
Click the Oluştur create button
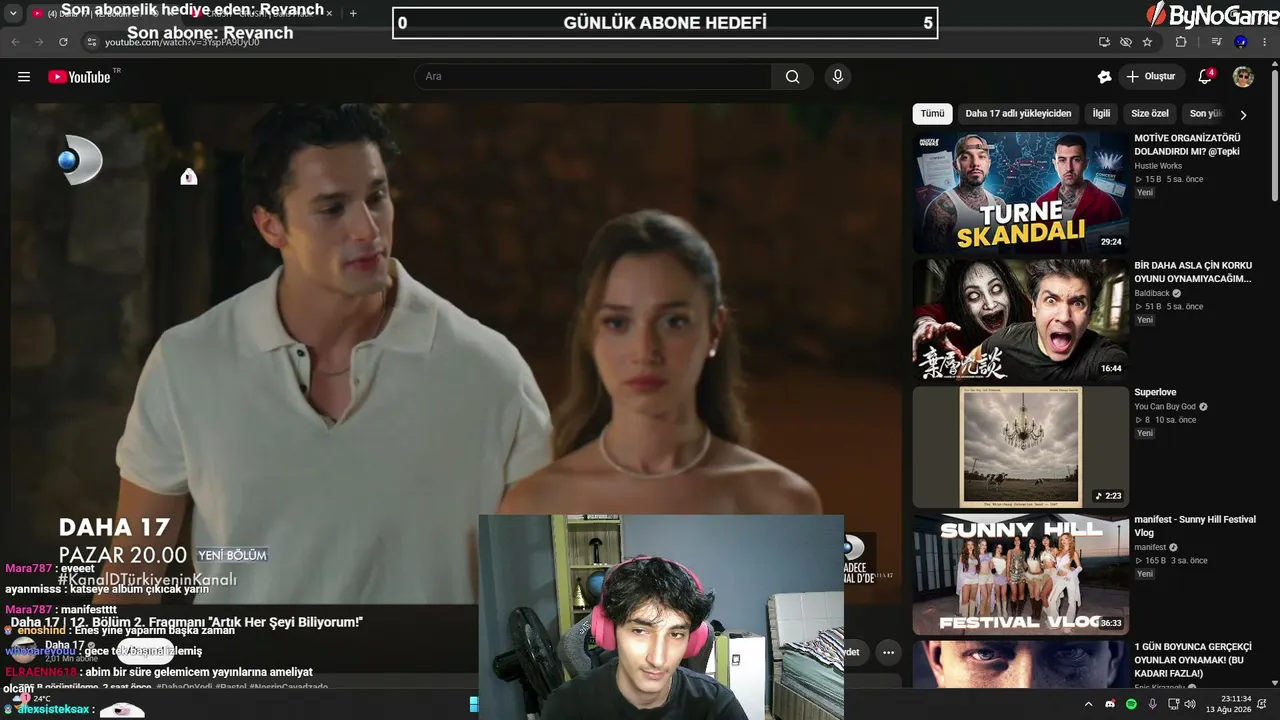1150,77
